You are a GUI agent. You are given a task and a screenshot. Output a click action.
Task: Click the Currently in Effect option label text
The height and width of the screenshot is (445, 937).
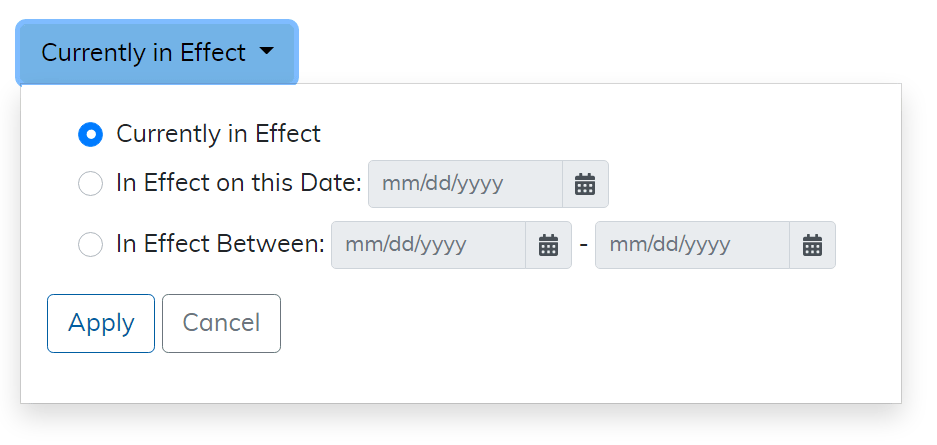pyautogui.click(x=218, y=134)
